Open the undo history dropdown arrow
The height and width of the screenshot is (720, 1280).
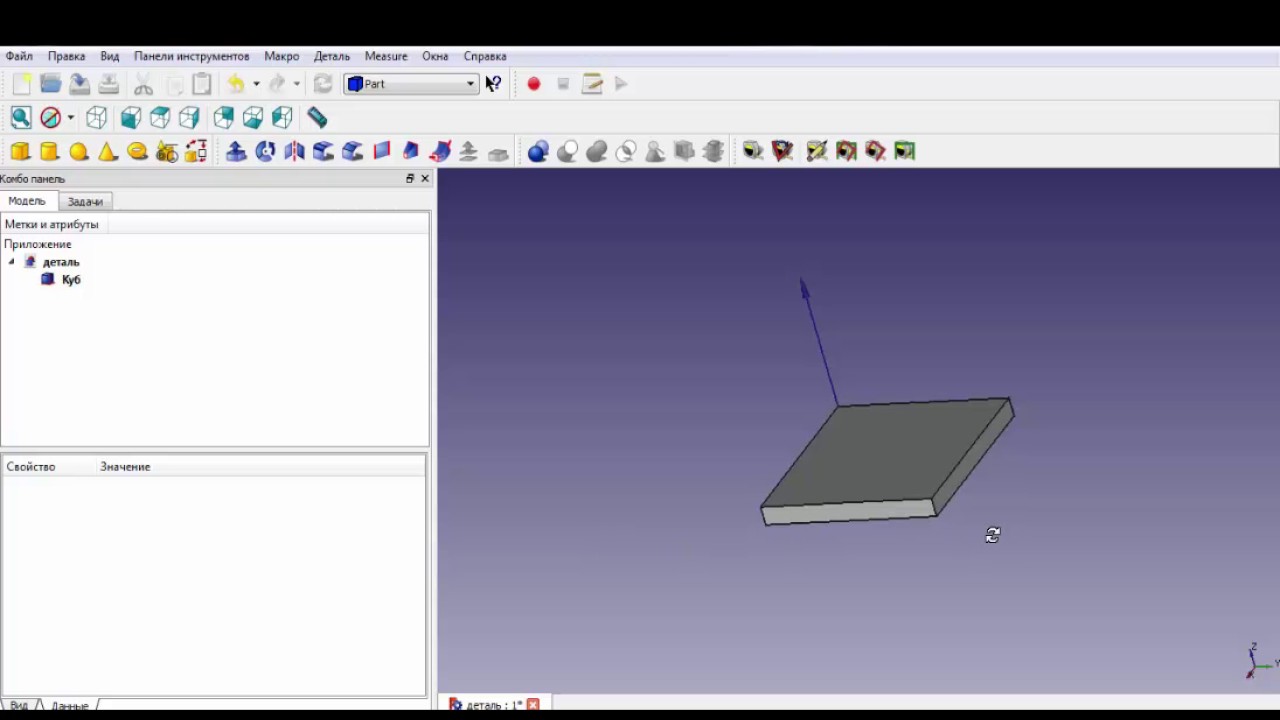pos(256,84)
